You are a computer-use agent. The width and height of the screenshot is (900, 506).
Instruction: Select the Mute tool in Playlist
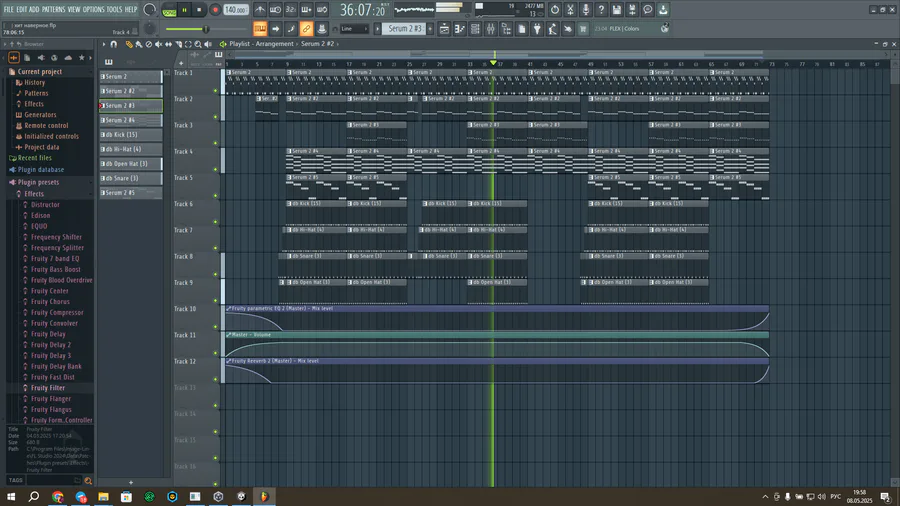tap(158, 44)
